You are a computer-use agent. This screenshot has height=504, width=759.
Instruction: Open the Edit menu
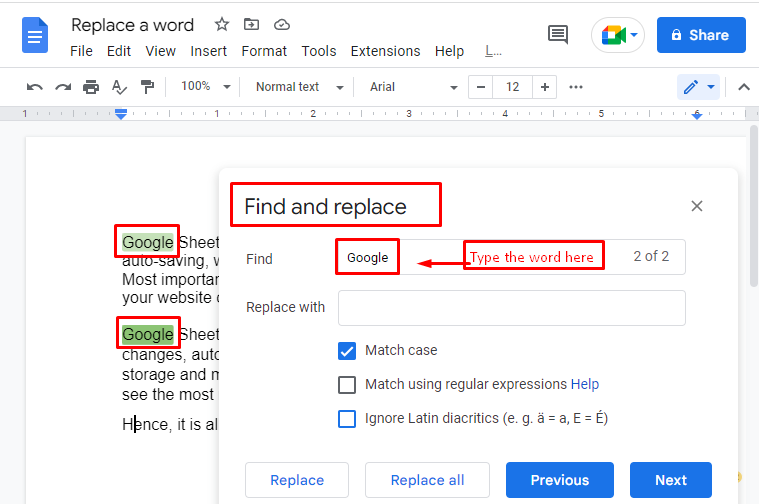[119, 51]
